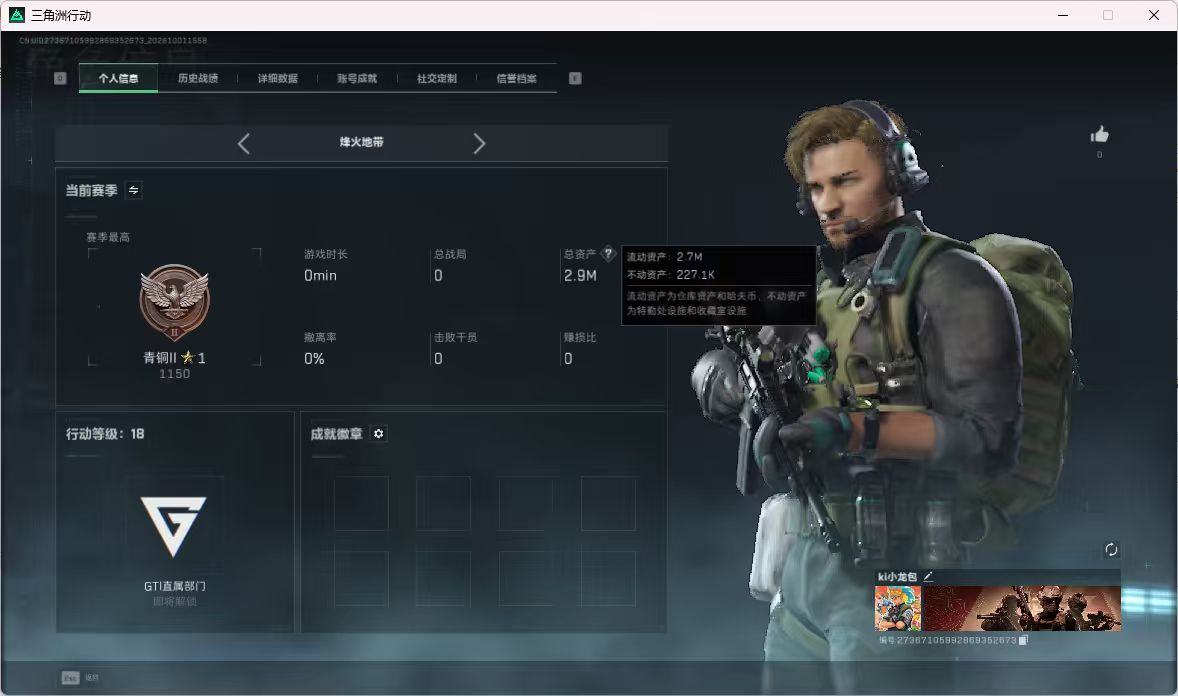Click the 赛季最高 label

click(108, 237)
